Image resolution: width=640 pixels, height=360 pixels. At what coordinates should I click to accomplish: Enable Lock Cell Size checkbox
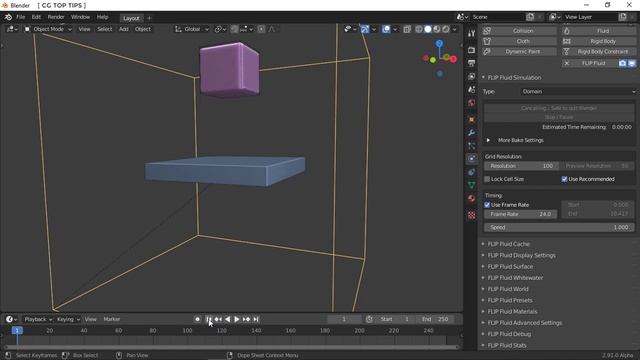487,179
